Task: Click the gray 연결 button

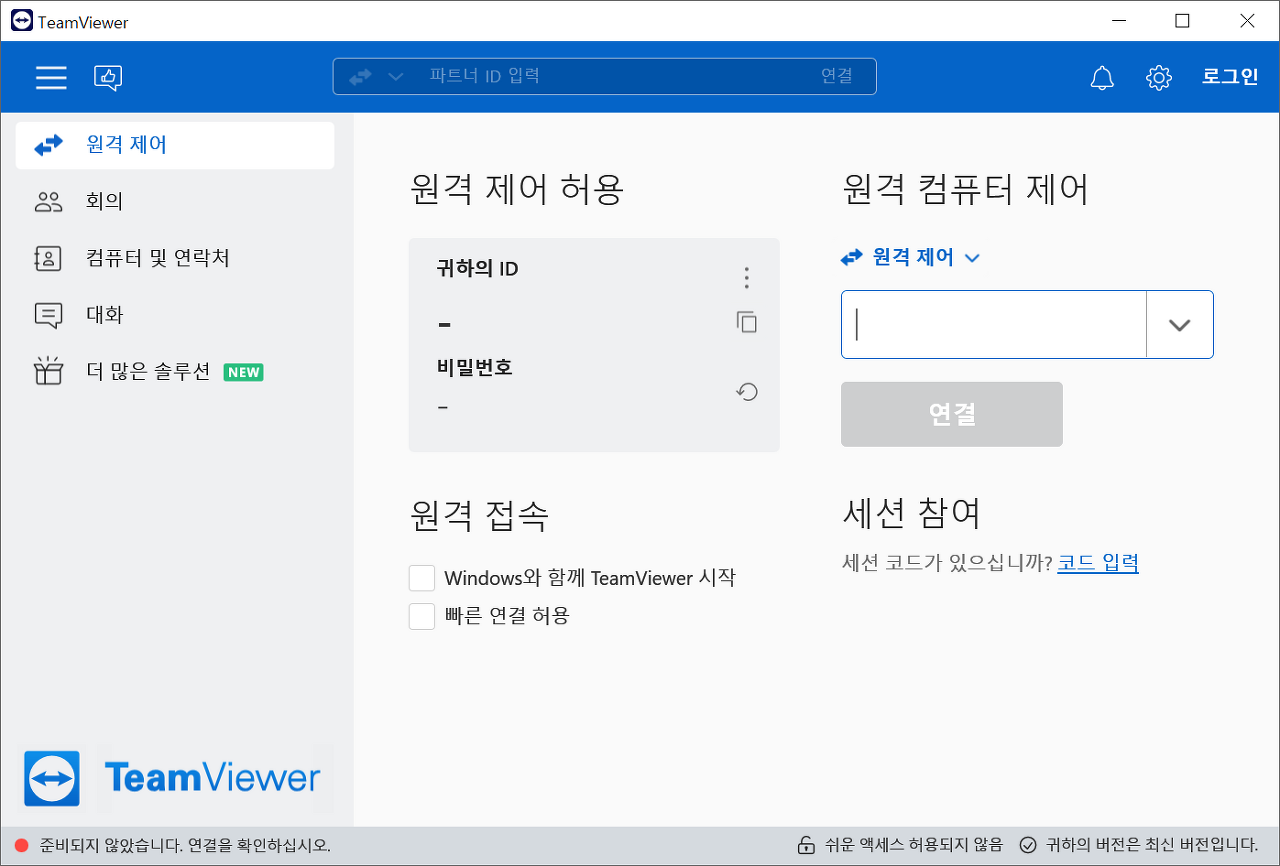Action: point(952,414)
